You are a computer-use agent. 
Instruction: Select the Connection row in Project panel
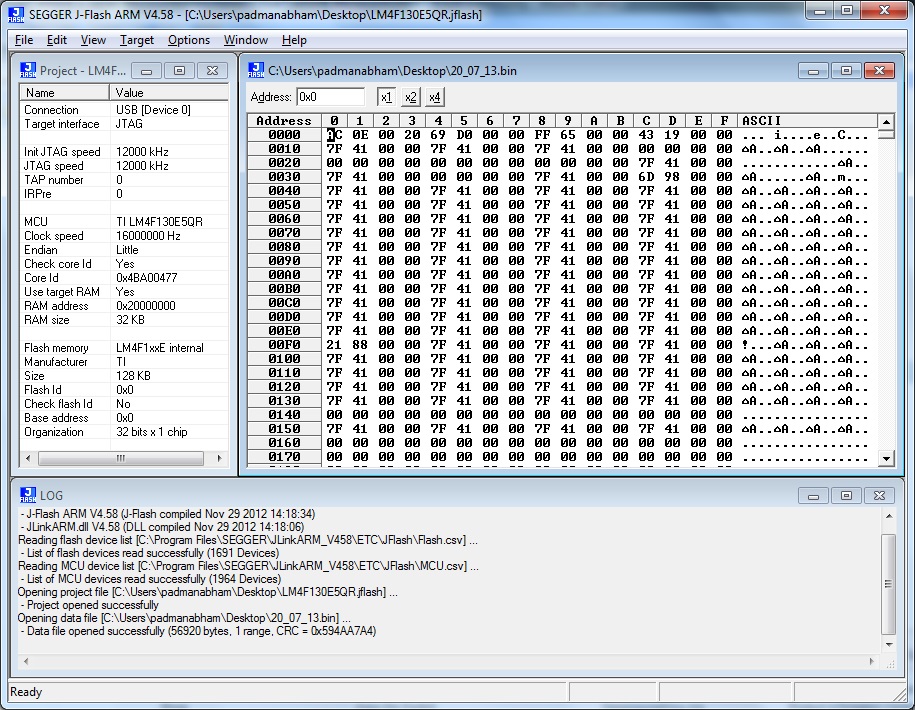click(124, 110)
